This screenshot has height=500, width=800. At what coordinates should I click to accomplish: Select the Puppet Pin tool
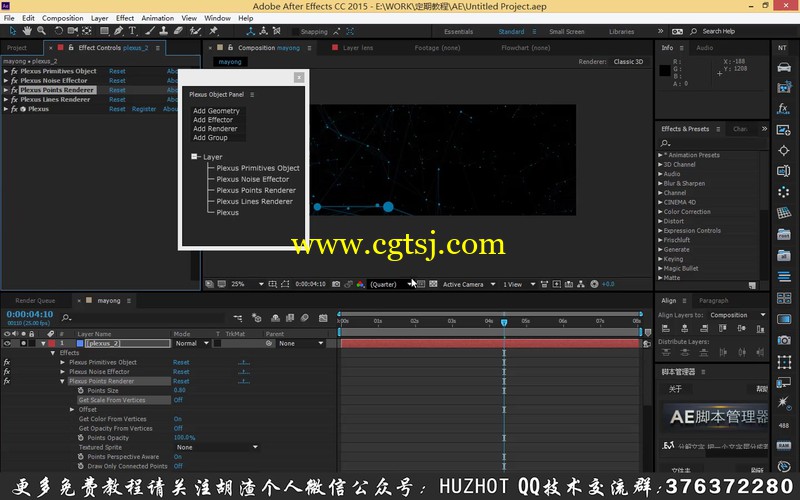pyautogui.click(x=213, y=31)
